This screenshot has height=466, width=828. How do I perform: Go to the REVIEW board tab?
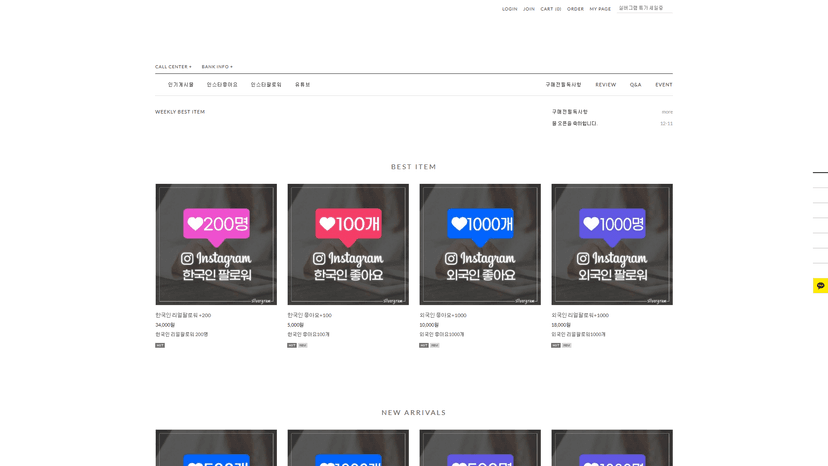coord(606,85)
